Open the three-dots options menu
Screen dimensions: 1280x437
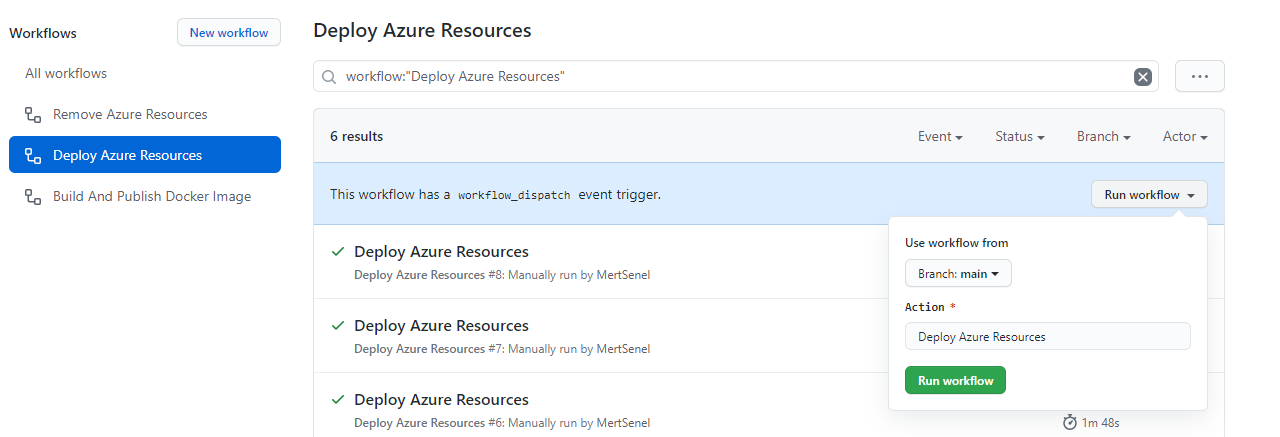click(x=1200, y=76)
